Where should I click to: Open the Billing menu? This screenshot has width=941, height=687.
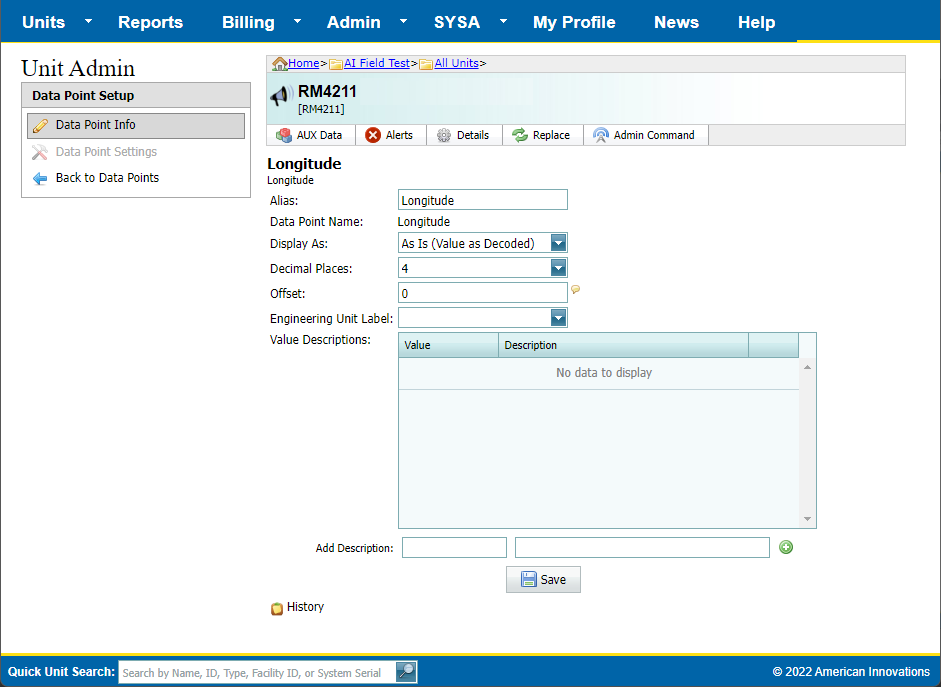[x=248, y=22]
